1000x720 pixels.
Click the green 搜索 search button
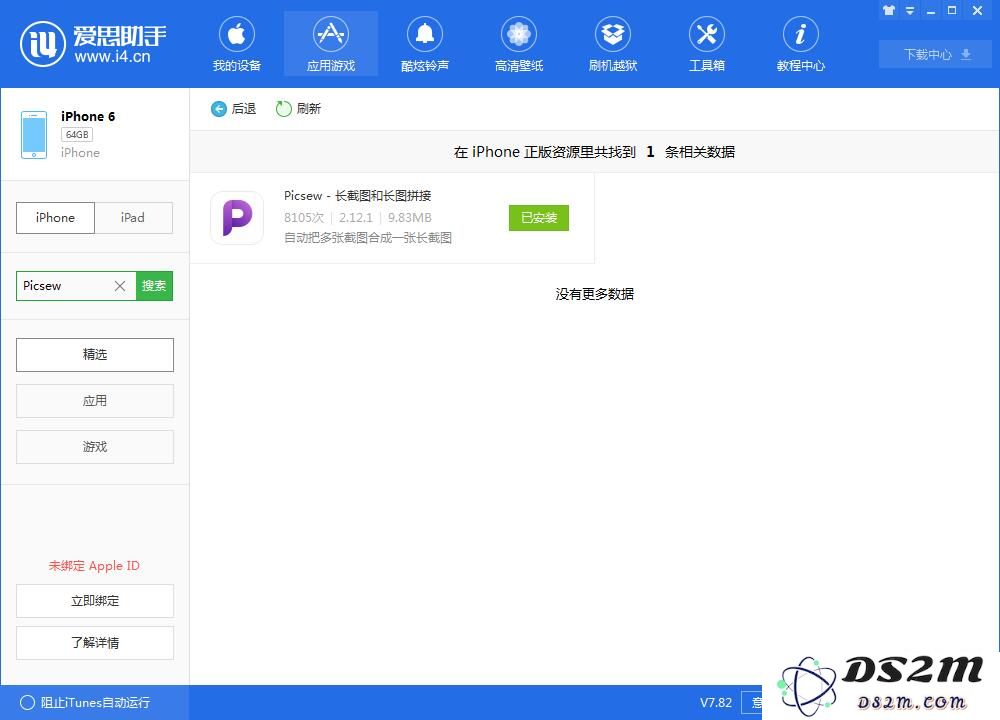154,286
